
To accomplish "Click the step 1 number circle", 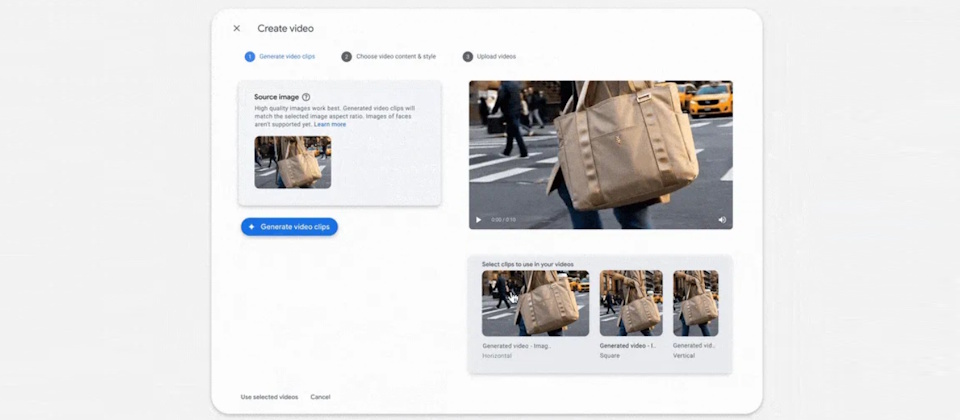I will pos(250,57).
